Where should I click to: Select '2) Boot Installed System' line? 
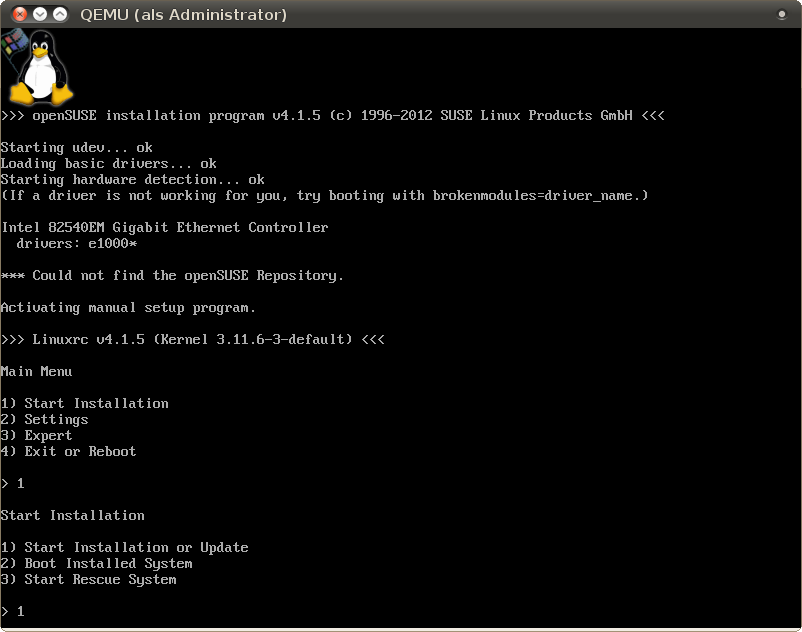(97, 563)
